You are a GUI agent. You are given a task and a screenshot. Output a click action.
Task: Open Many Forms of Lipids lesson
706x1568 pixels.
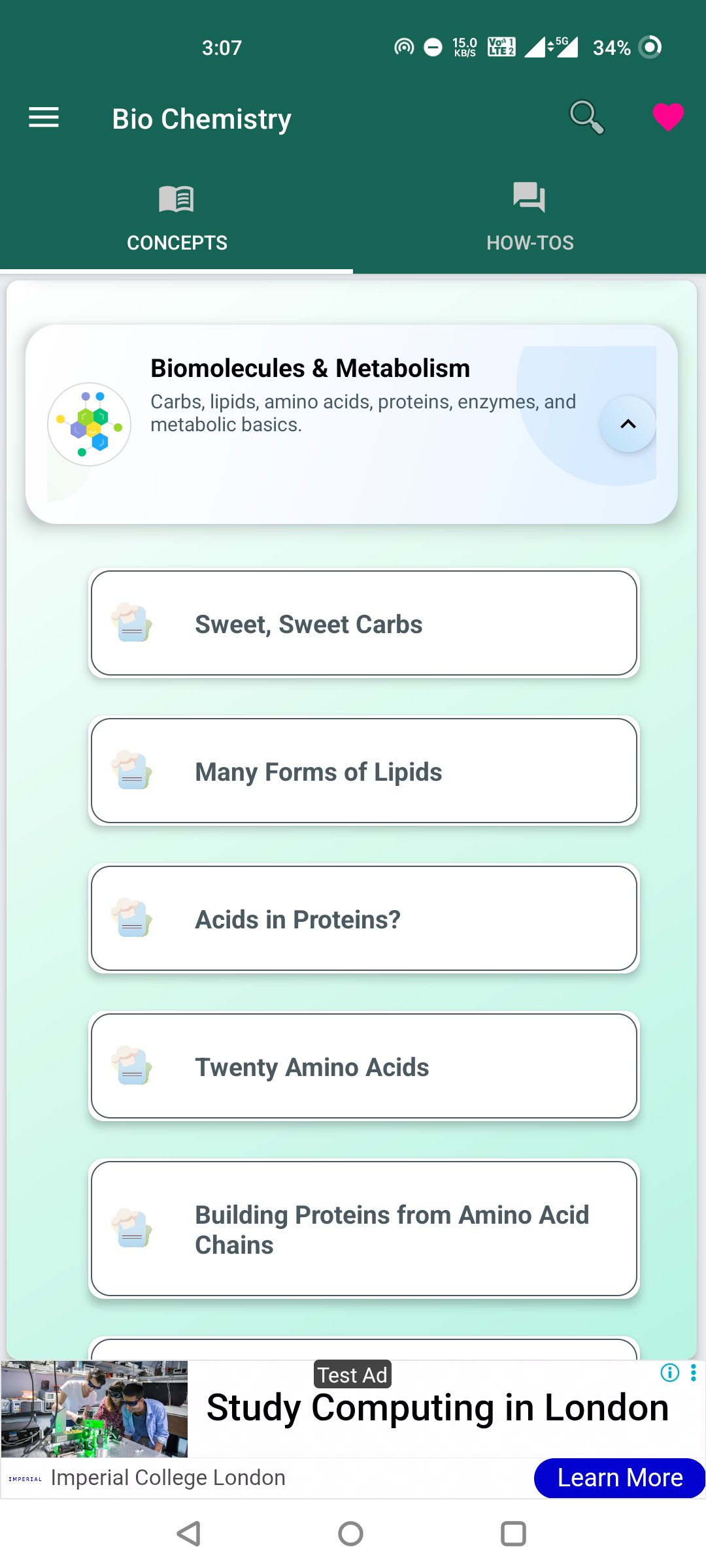(x=364, y=771)
